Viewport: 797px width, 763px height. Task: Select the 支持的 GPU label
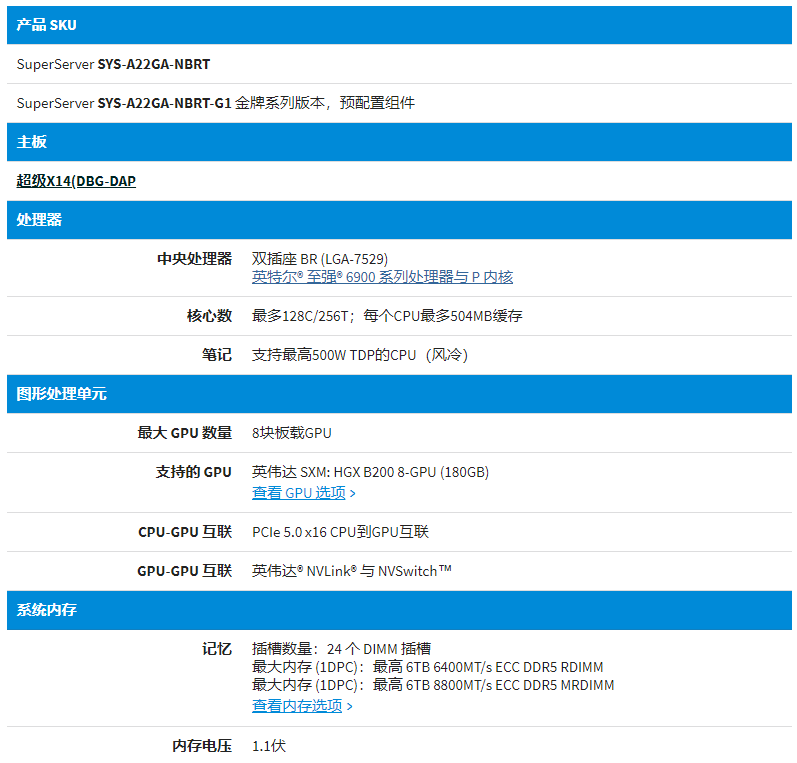click(194, 472)
